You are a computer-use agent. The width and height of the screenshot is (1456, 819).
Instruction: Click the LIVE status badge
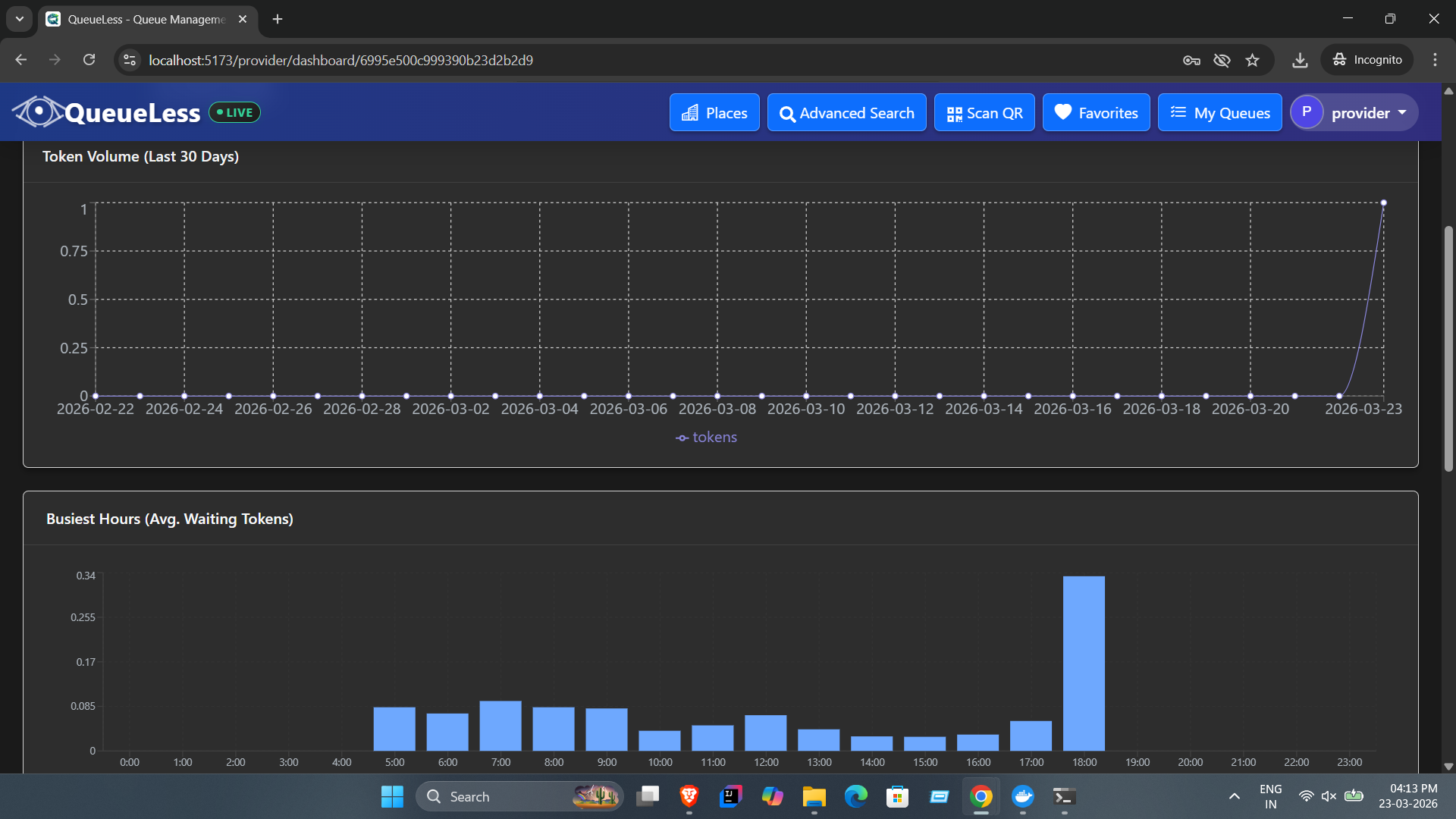click(x=234, y=112)
